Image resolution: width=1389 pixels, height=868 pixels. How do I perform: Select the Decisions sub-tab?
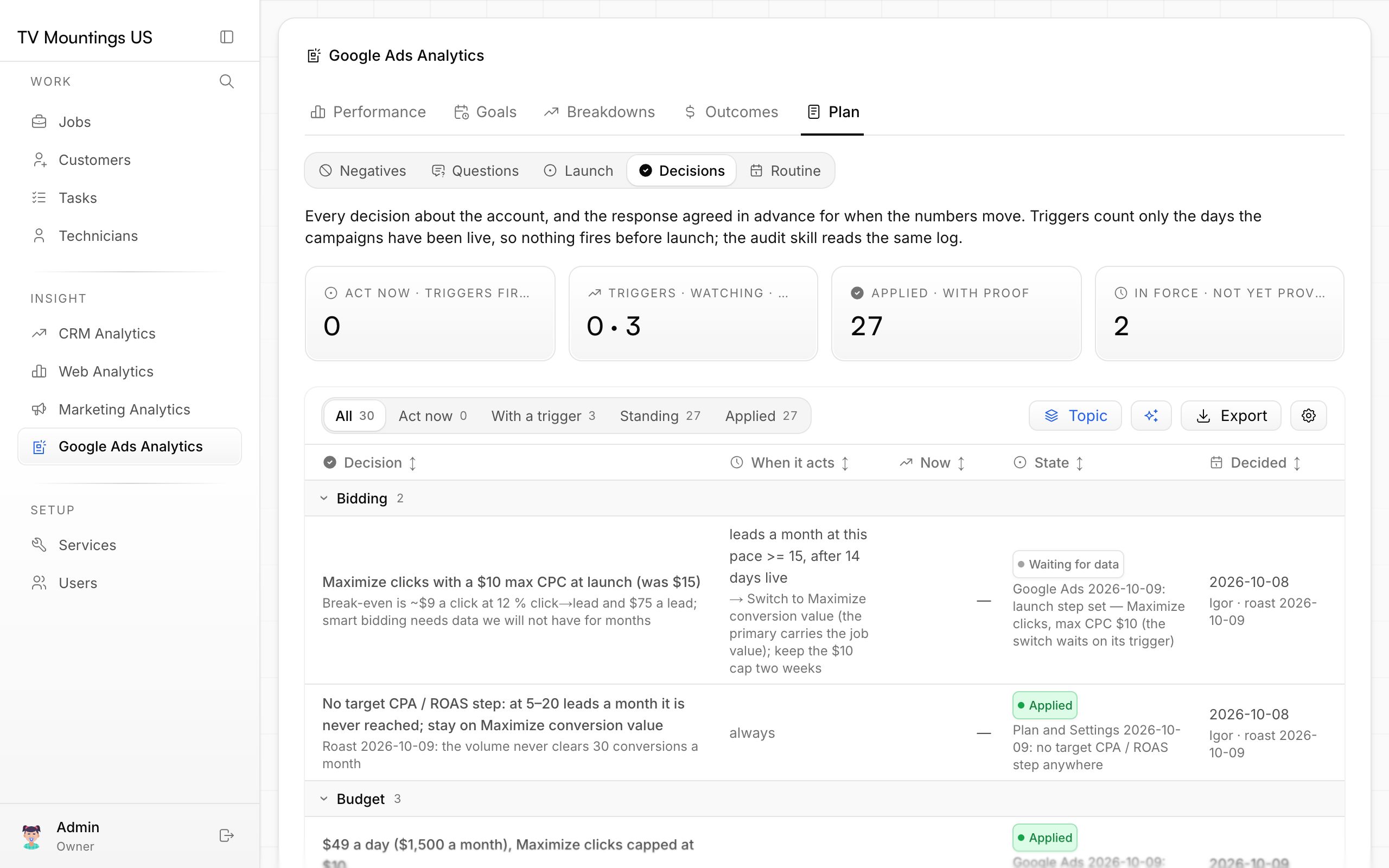[681, 170]
